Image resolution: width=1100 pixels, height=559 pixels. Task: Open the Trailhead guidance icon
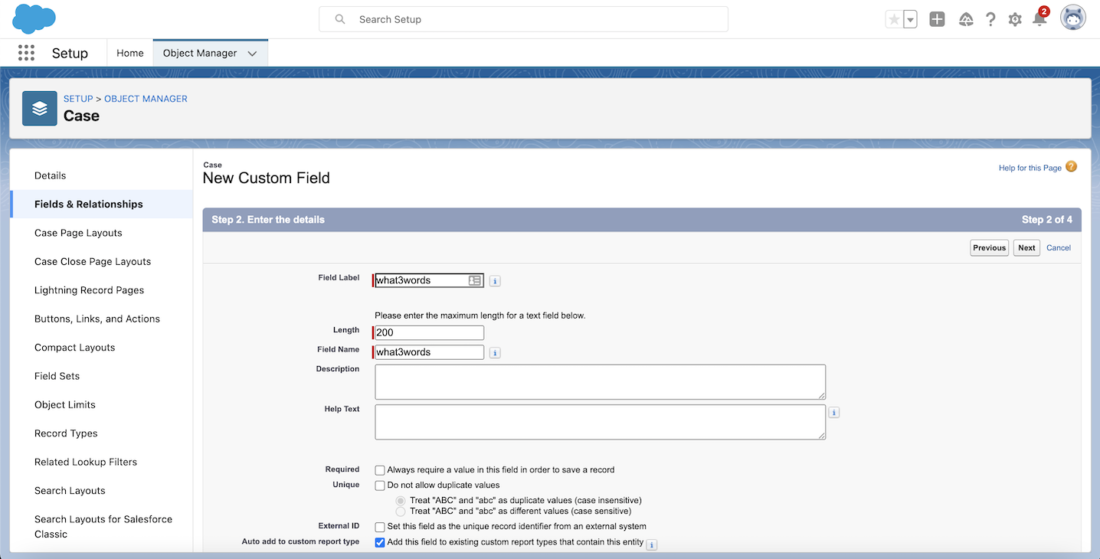coord(966,20)
